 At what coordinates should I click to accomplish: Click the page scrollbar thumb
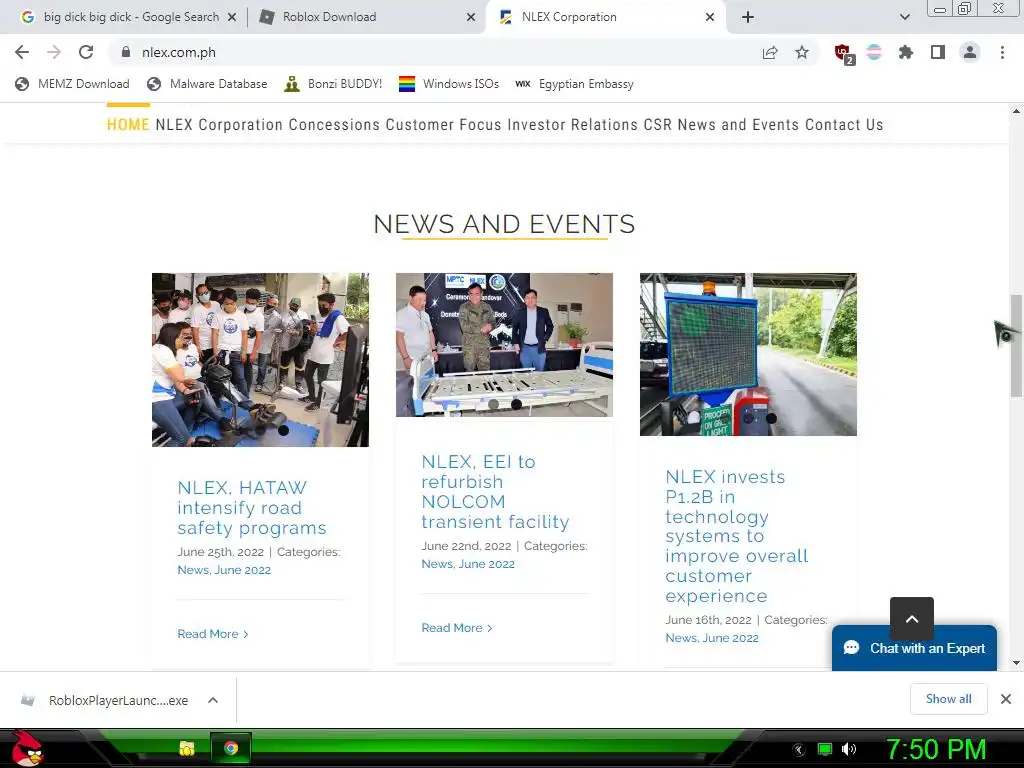[x=1016, y=345]
